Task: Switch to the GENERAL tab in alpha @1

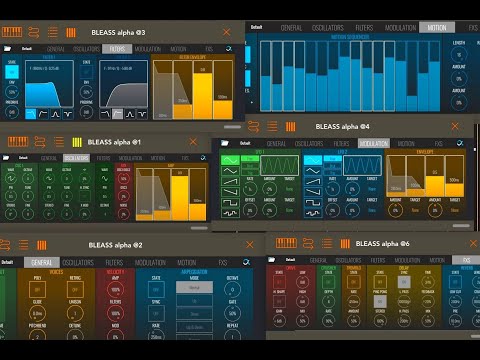Action: [x=49, y=158]
